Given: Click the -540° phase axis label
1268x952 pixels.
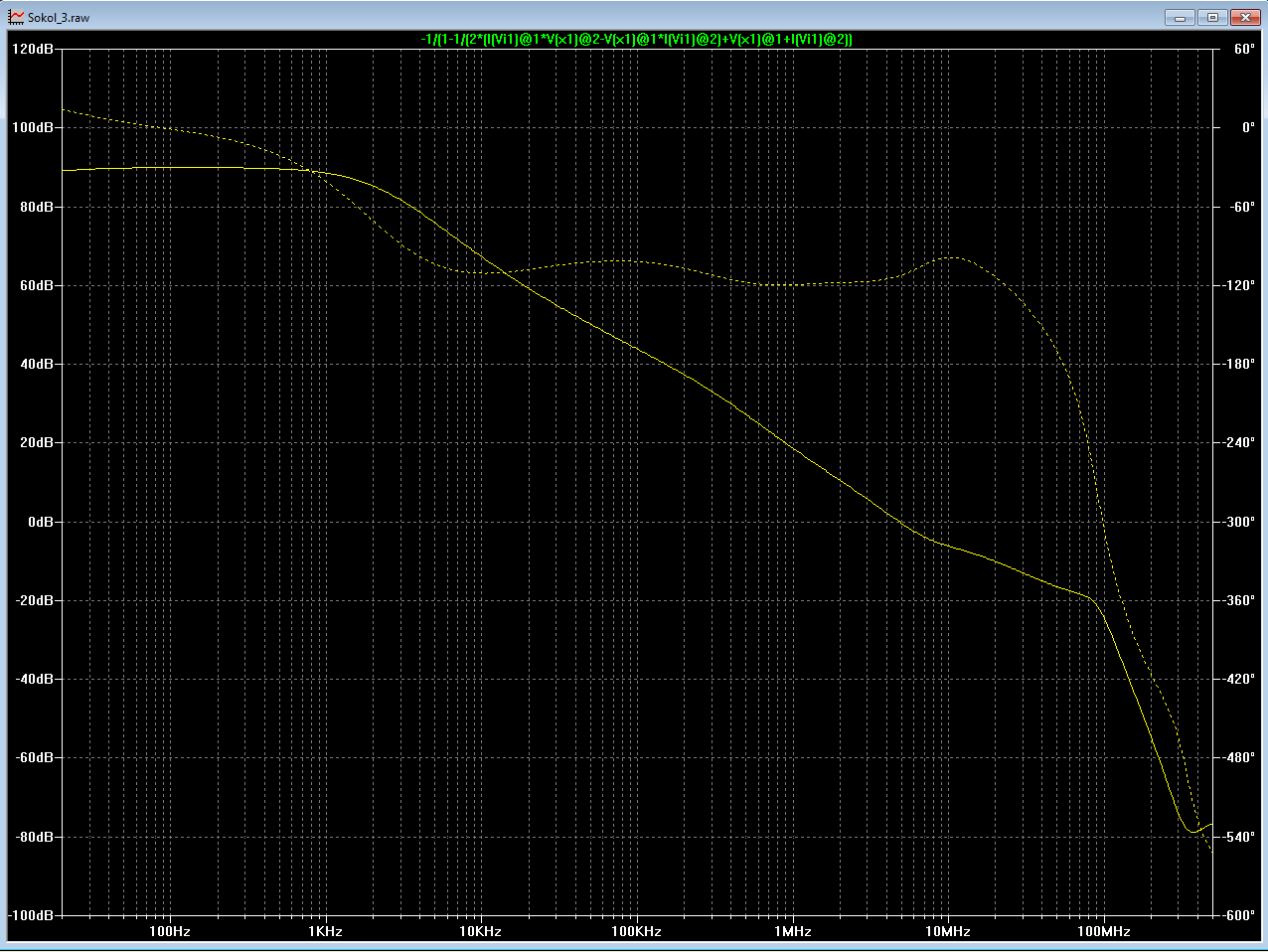Looking at the screenshot, I should pos(1239,837).
